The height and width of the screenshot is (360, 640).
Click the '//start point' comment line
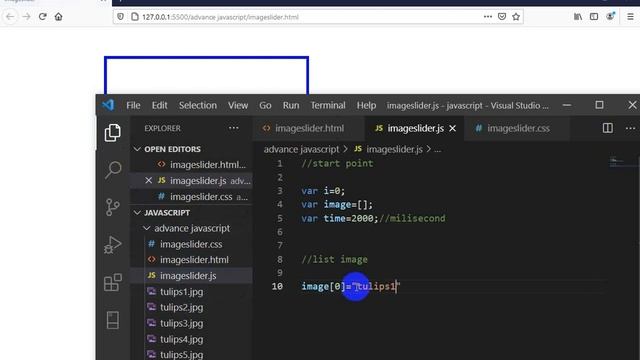coord(337,164)
